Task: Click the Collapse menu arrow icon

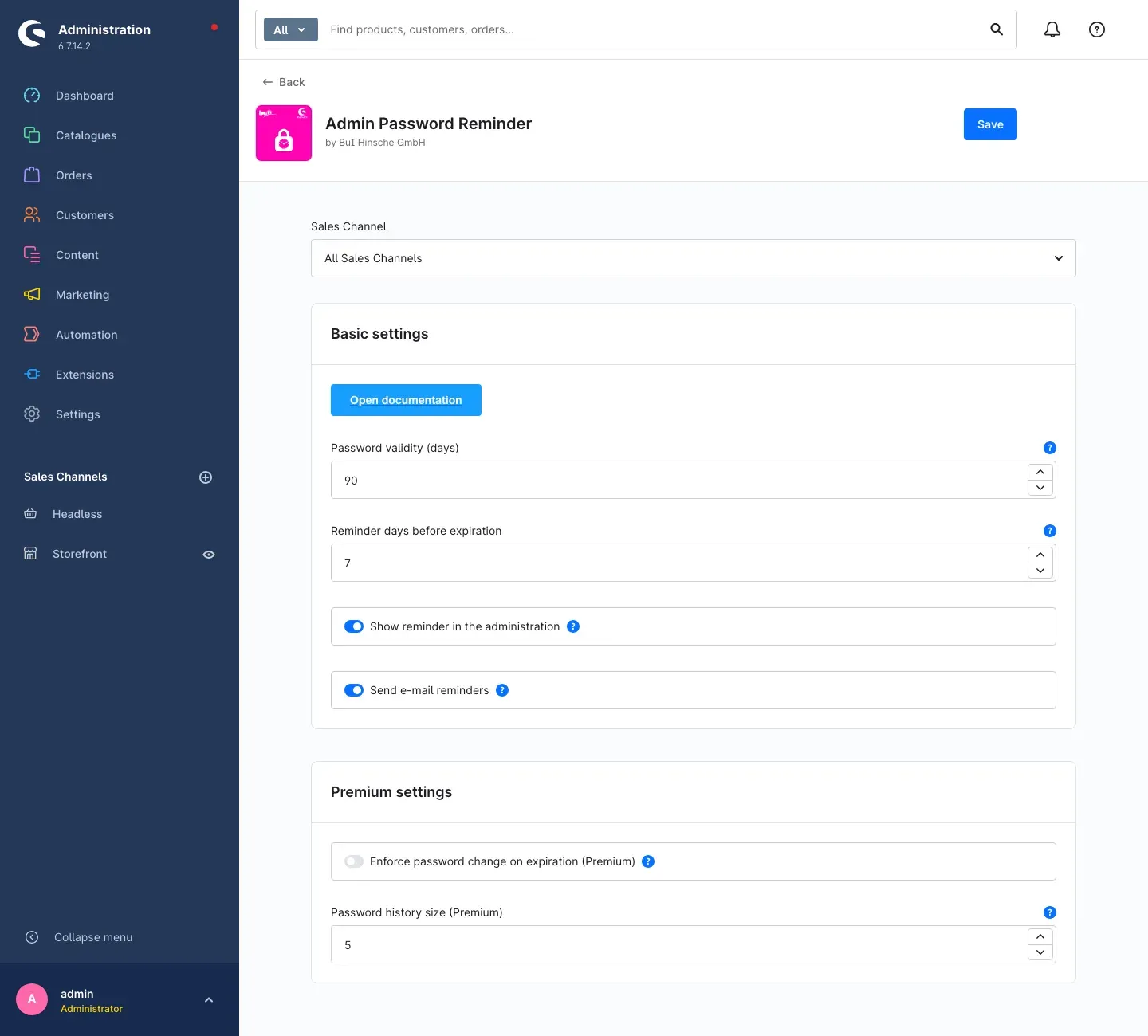Action: point(32,937)
